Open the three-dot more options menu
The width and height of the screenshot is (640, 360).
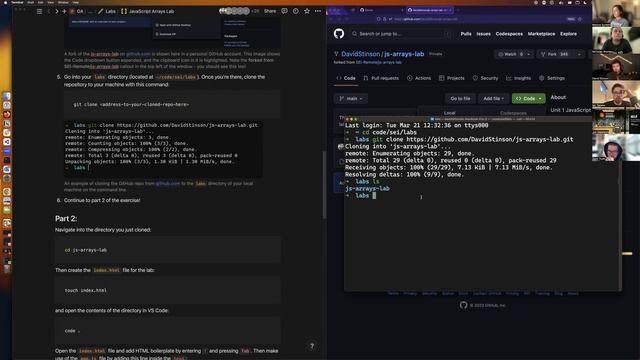pos(318,11)
